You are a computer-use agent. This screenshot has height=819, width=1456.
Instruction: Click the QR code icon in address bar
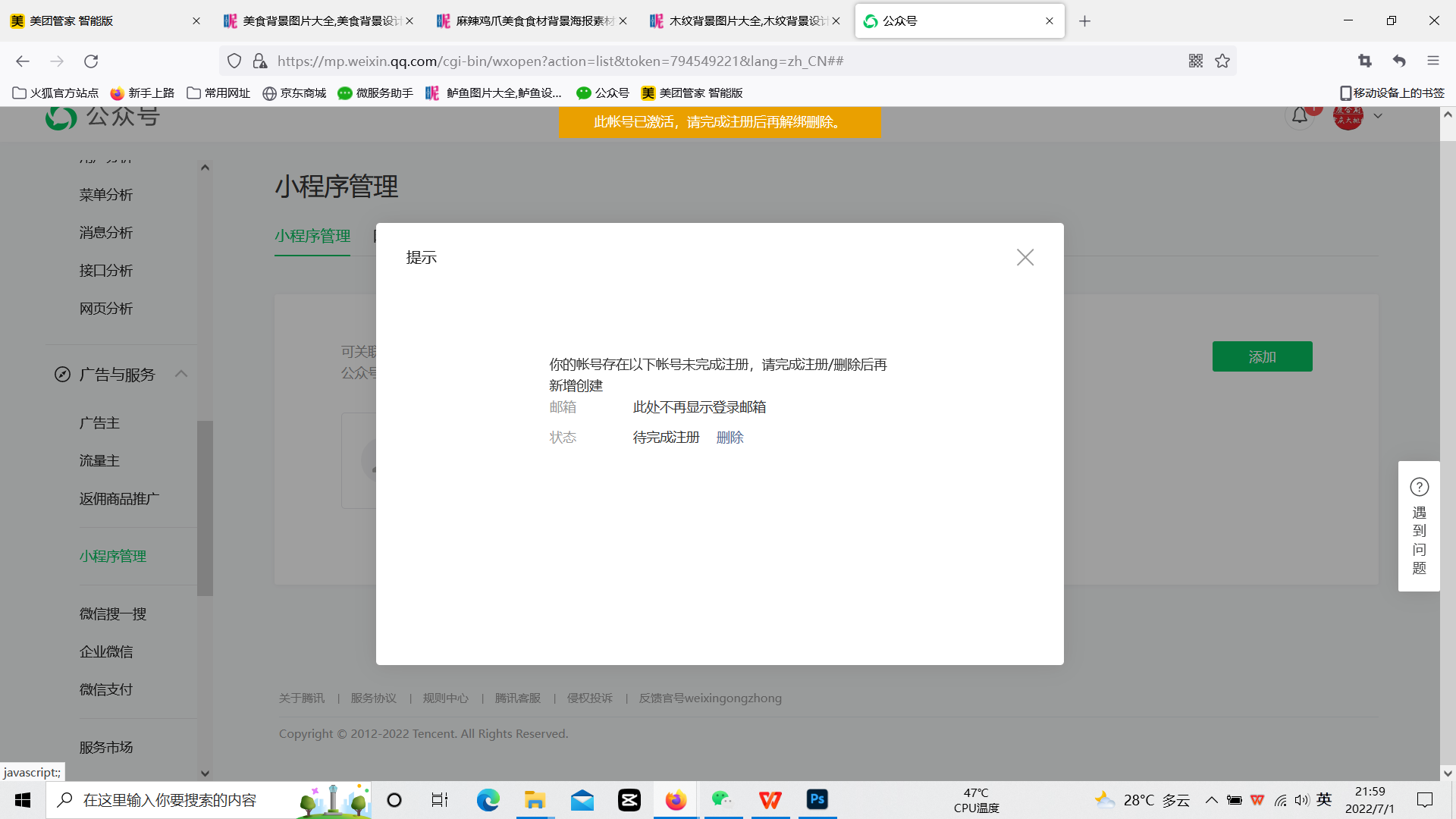(1196, 61)
